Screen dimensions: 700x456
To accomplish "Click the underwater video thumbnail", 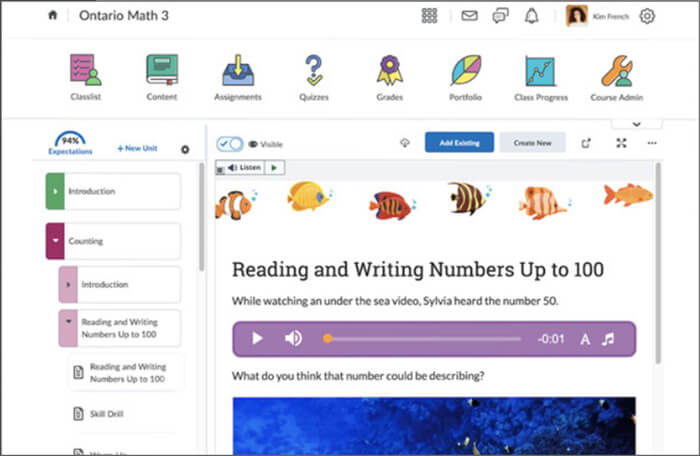I will (x=434, y=426).
